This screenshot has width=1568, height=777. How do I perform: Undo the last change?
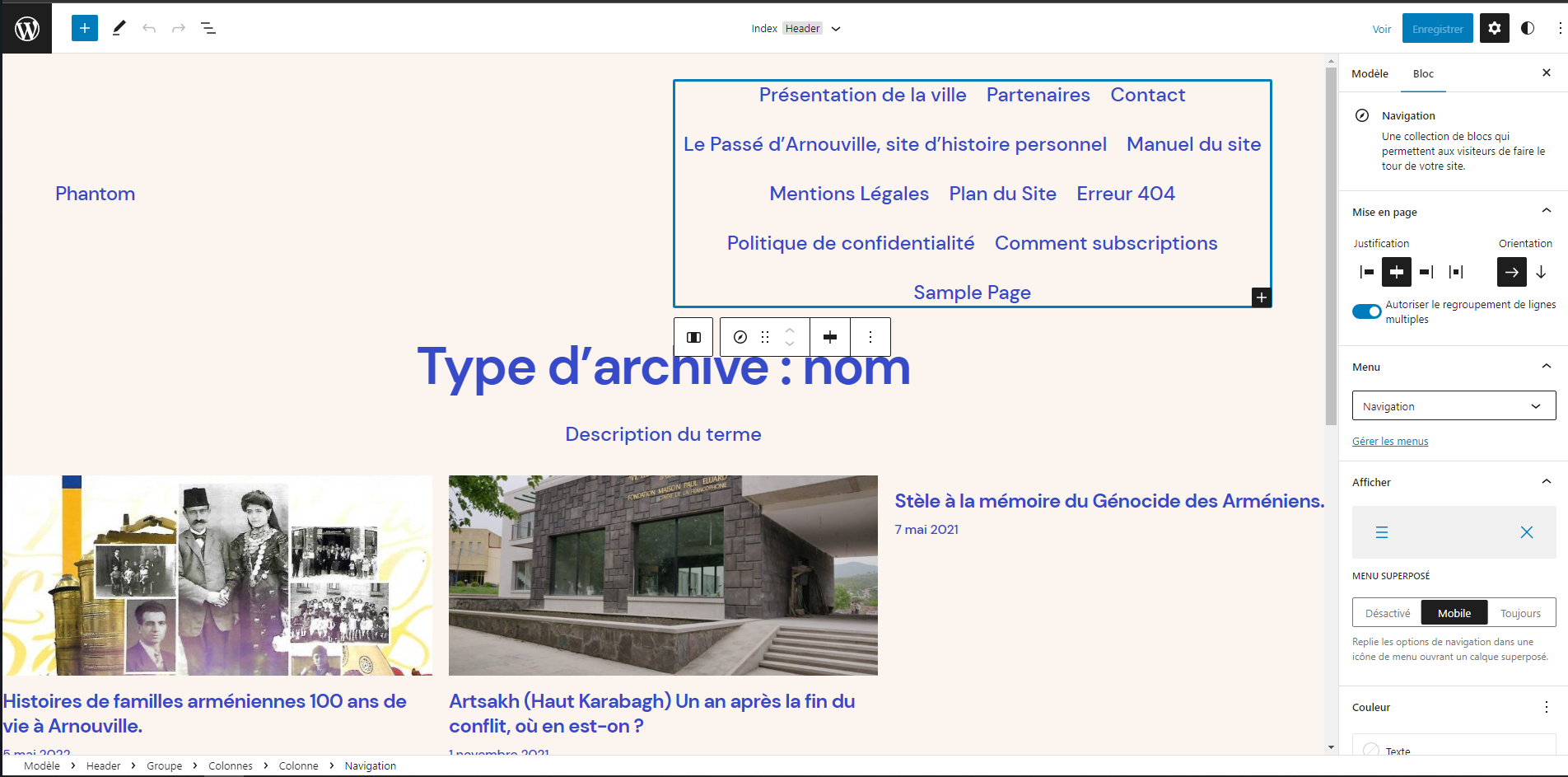tap(149, 28)
